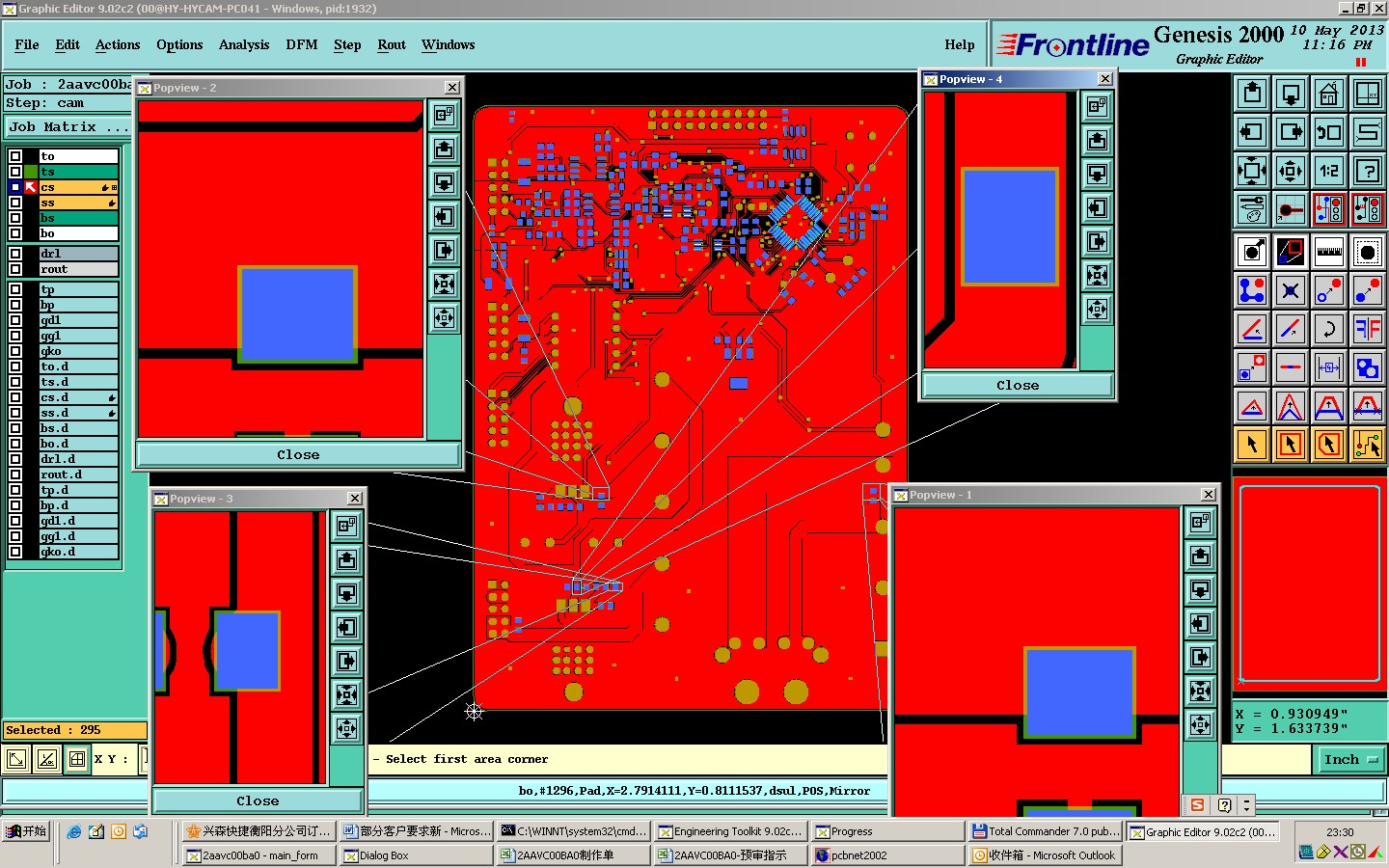Screen dimensions: 1389x868
Task: Select the rectangle area selection arrow tool
Action: tap(1291, 445)
